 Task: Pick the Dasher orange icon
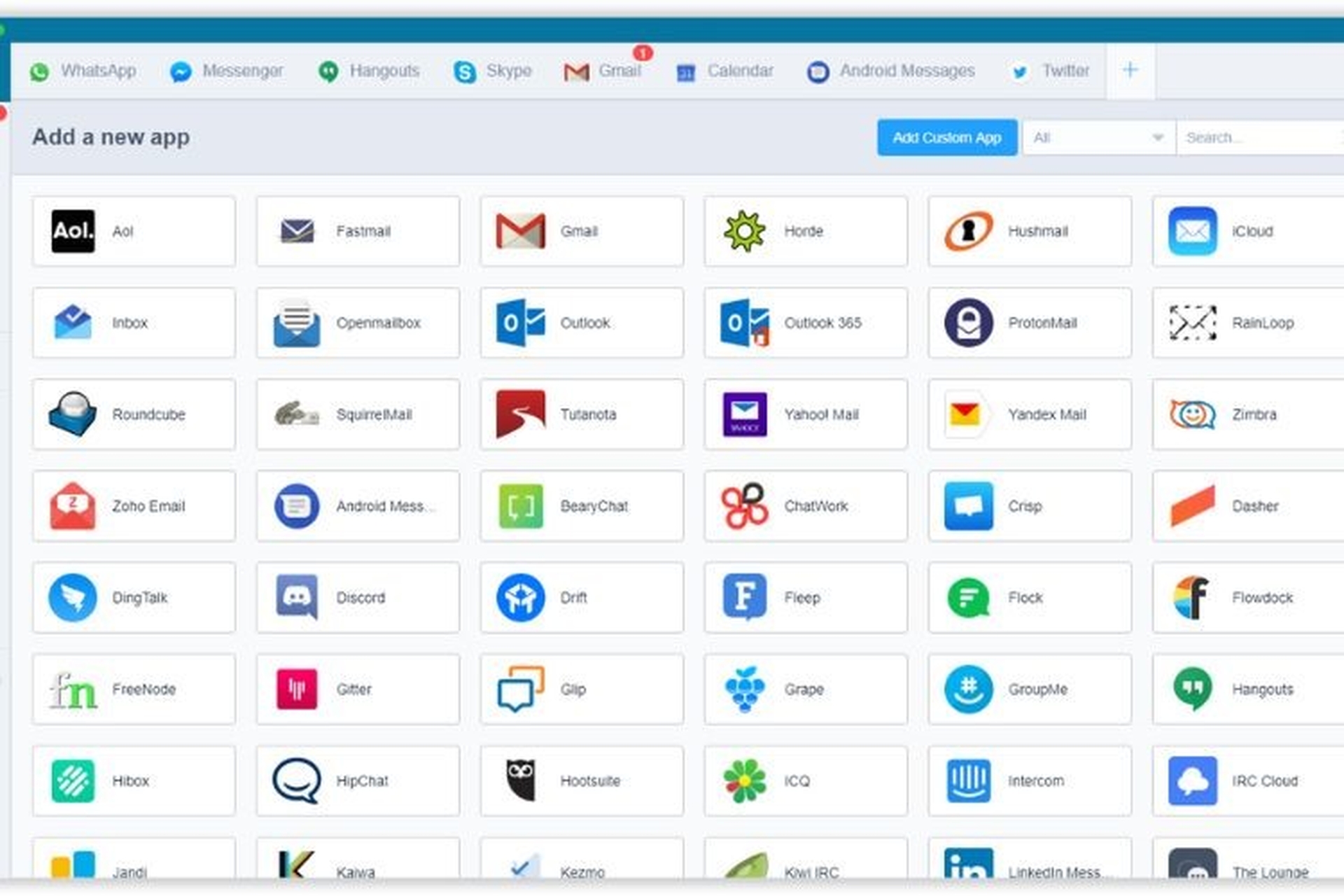(x=1193, y=505)
